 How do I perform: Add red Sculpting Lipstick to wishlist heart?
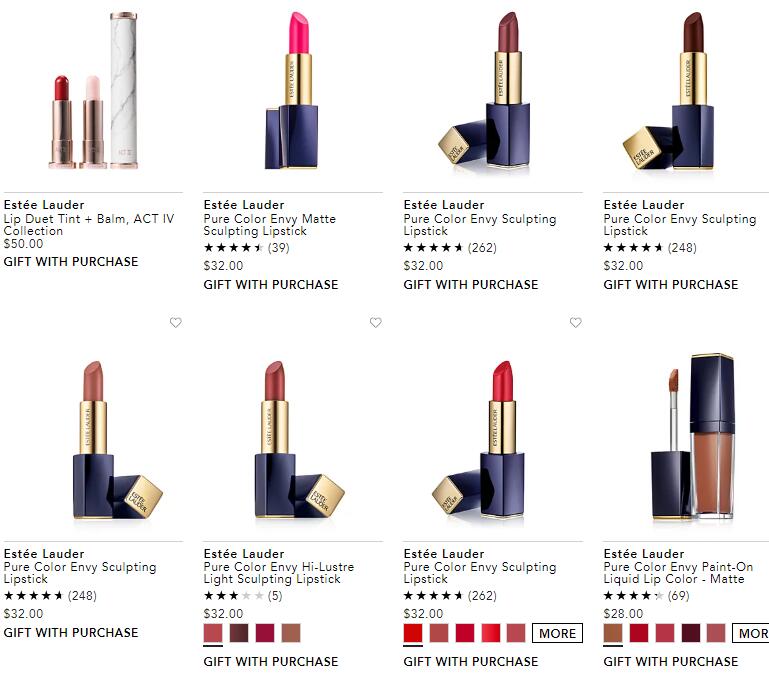point(576,322)
